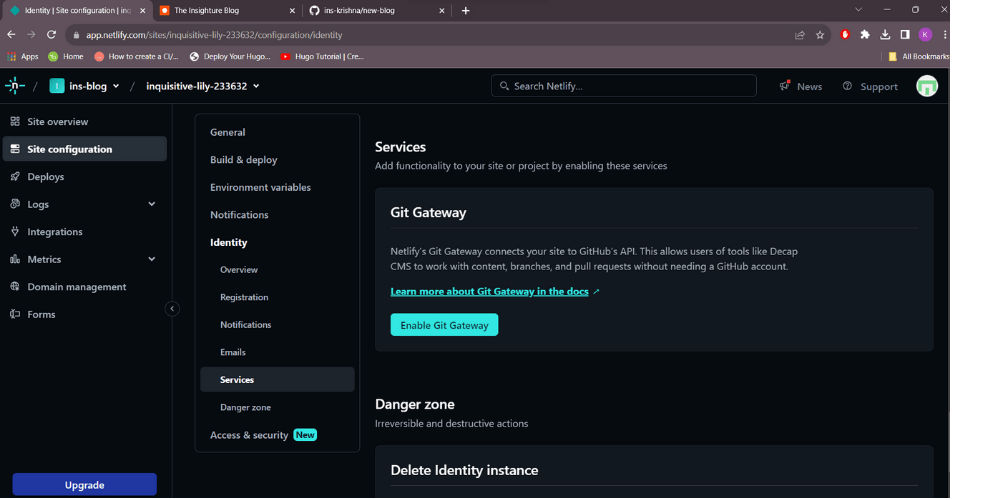
Task: Collapse the sidebar with the arrow handle
Action: click(x=172, y=309)
